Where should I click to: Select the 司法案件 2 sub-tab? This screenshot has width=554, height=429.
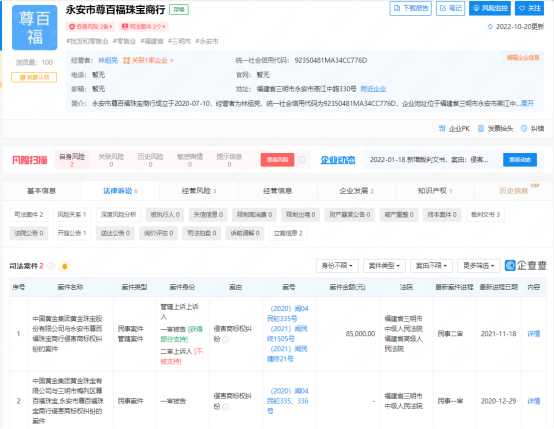point(29,215)
